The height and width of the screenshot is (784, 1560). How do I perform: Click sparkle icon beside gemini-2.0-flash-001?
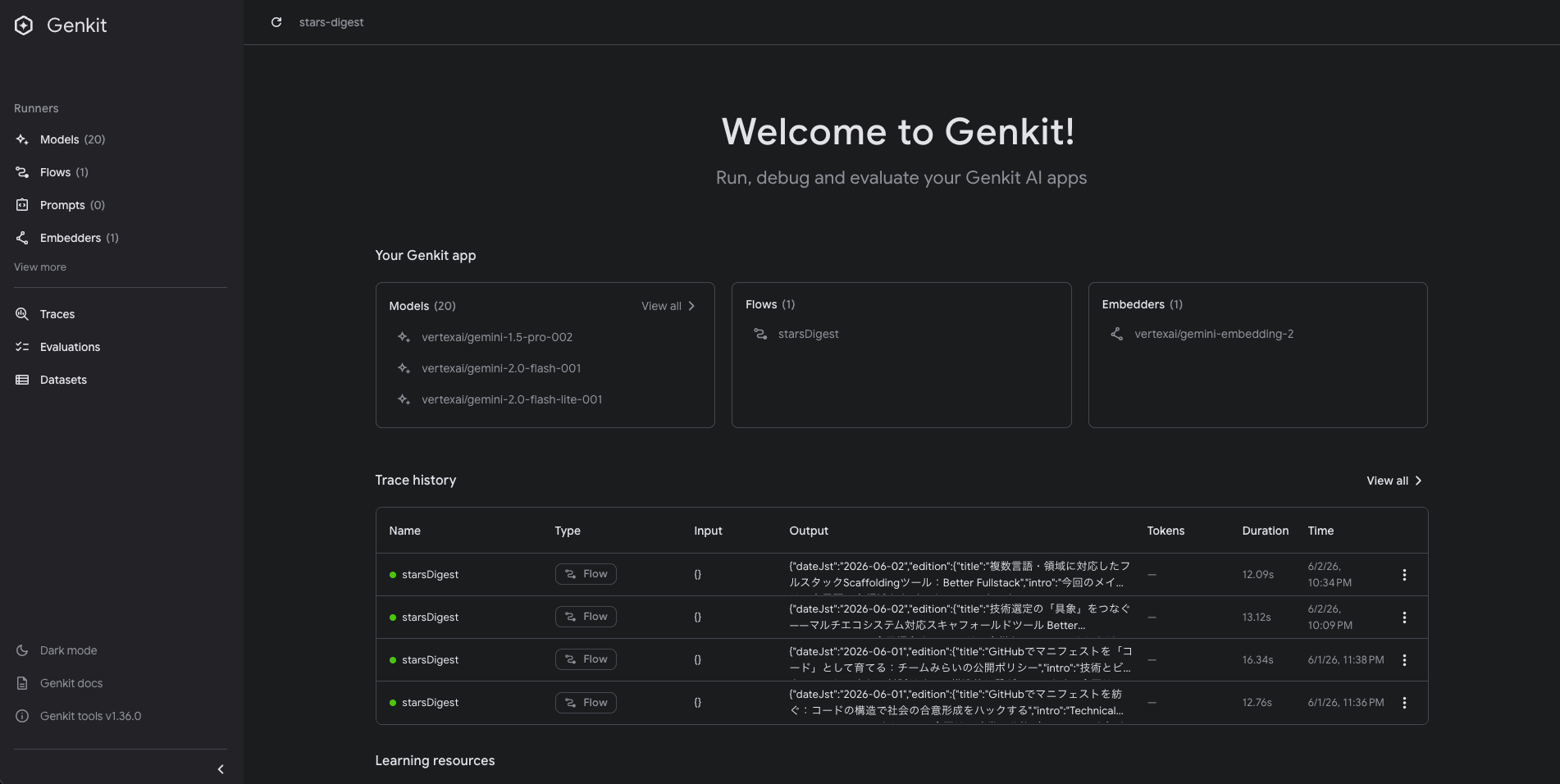pyautogui.click(x=404, y=368)
